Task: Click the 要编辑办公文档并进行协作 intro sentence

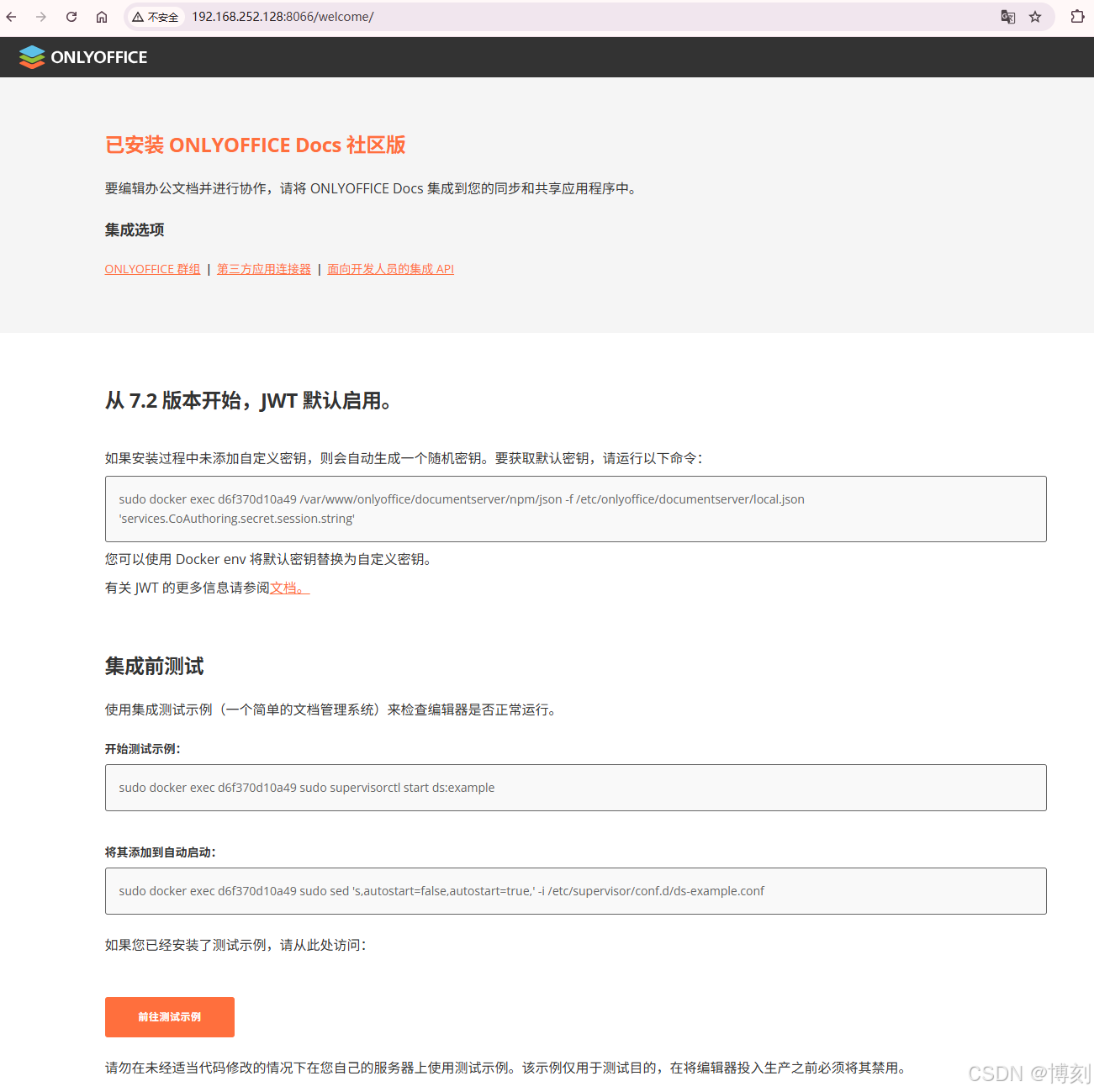Action: click(x=373, y=188)
